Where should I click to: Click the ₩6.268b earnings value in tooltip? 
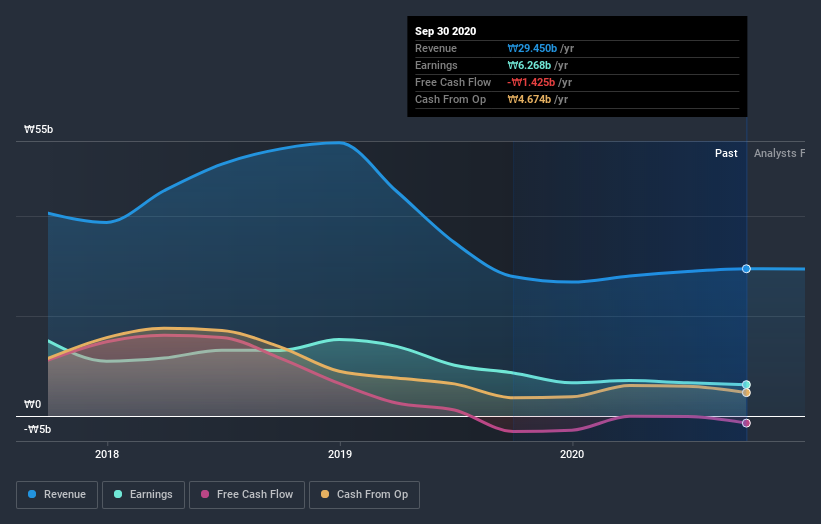click(x=529, y=65)
